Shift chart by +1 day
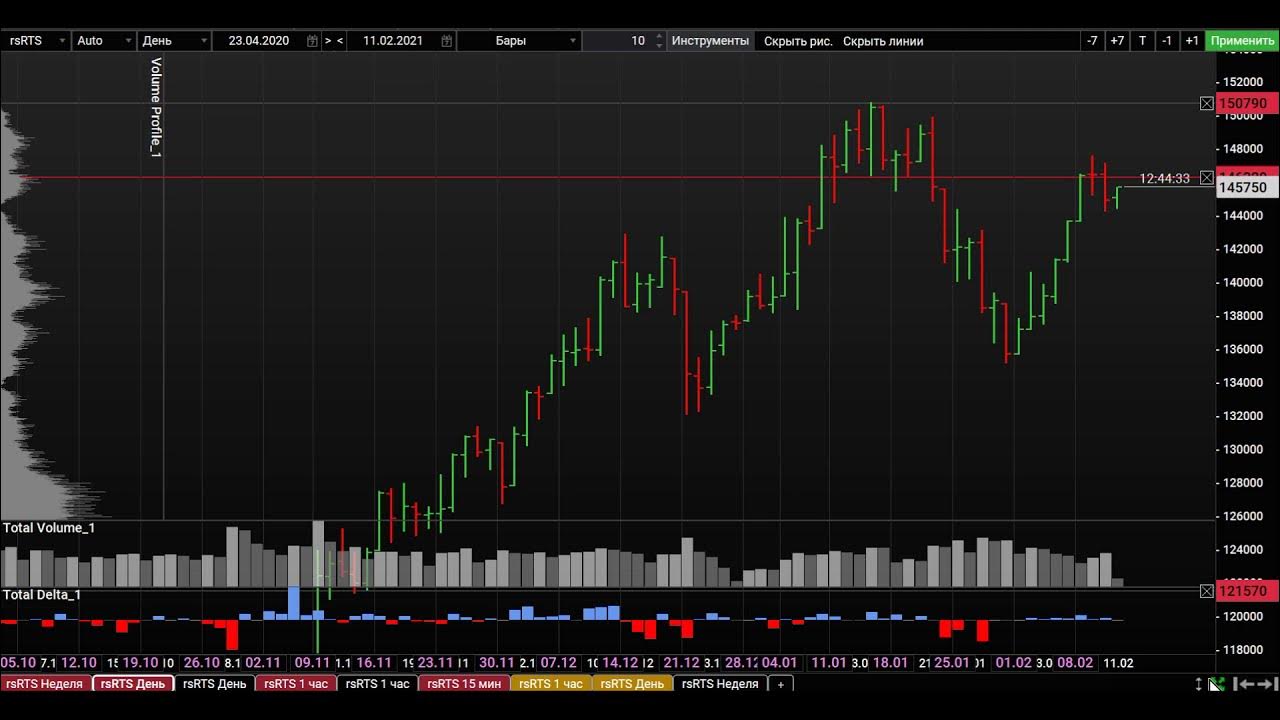Image resolution: width=1280 pixels, height=720 pixels. pos(1192,41)
